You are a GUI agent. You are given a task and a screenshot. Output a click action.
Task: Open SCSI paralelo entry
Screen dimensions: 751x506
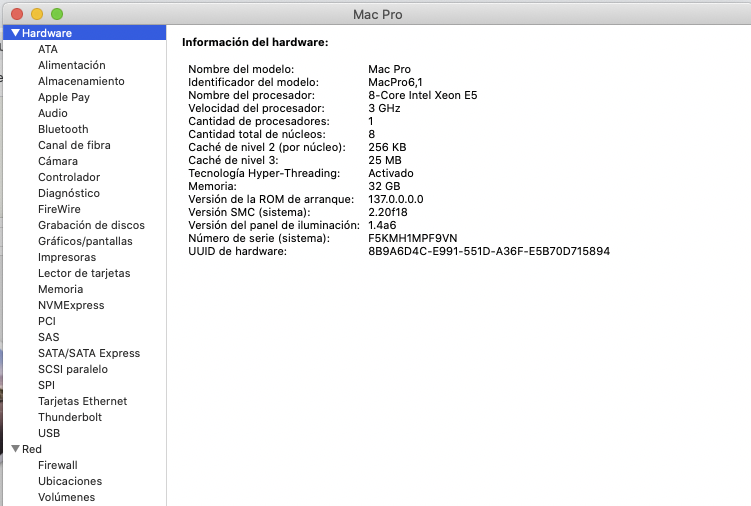(x=73, y=369)
